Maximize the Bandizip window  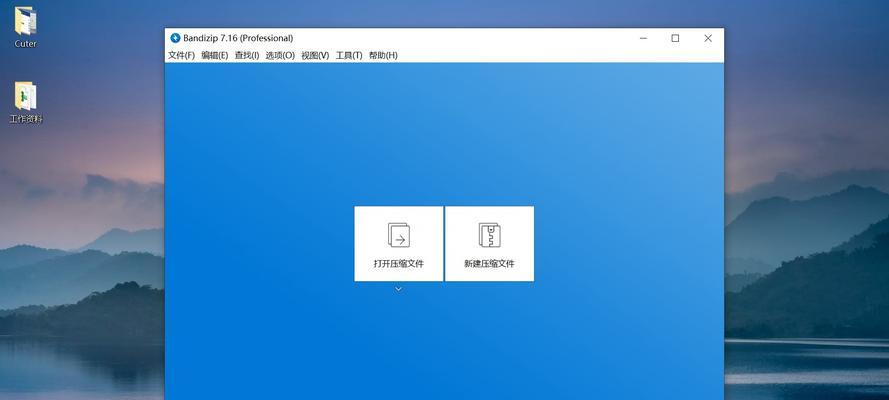675,39
